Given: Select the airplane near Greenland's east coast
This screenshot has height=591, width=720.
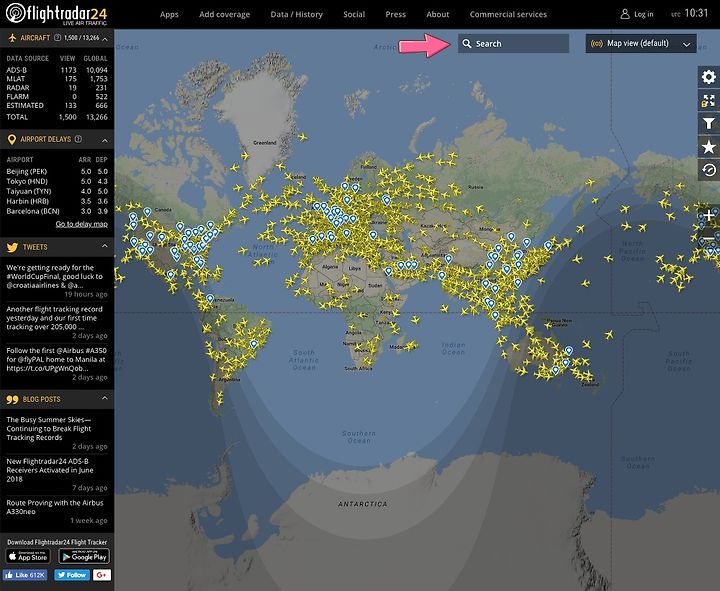Looking at the screenshot, I should click(302, 137).
